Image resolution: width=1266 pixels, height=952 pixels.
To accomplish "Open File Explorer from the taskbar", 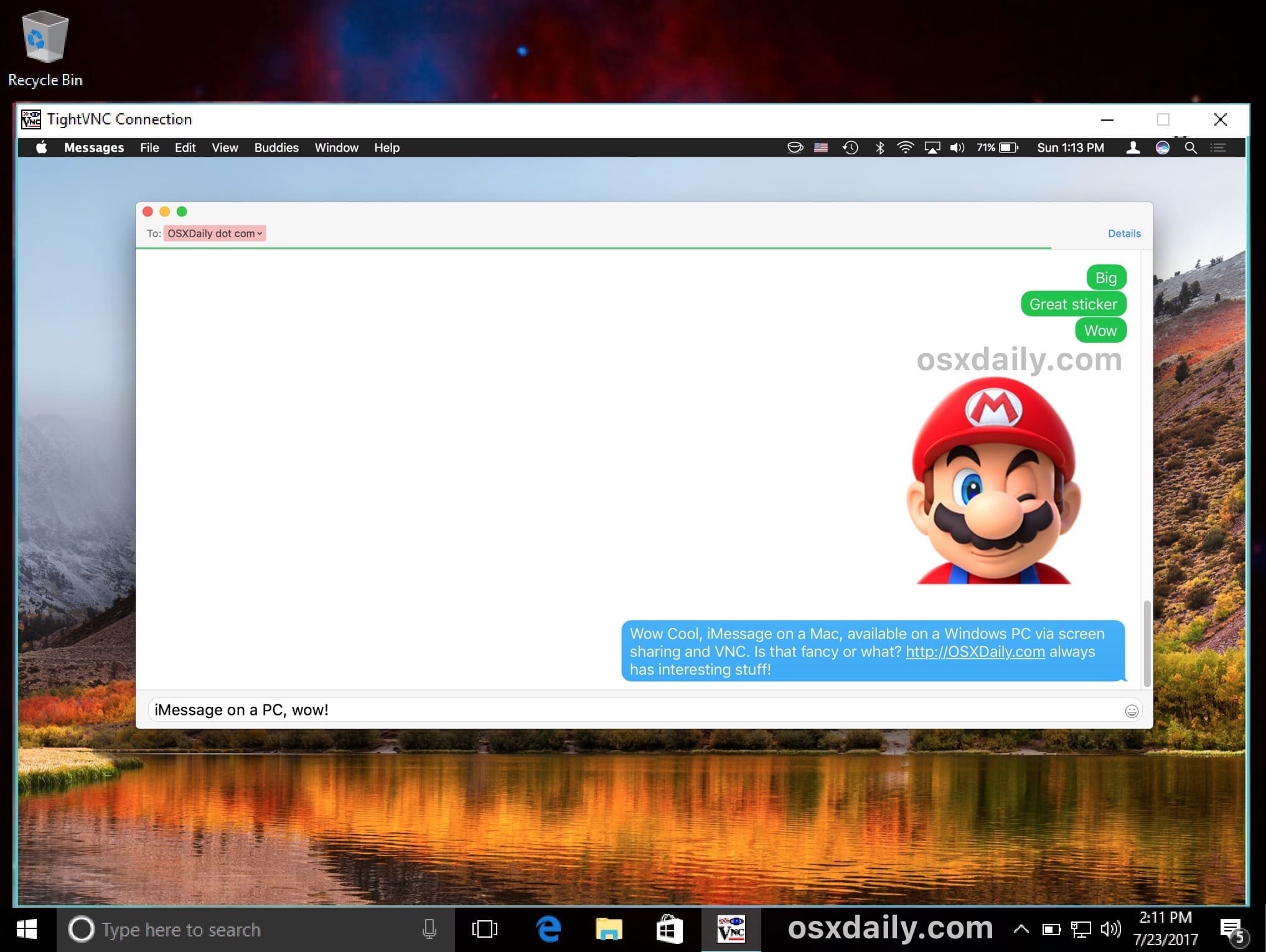I will [609, 930].
